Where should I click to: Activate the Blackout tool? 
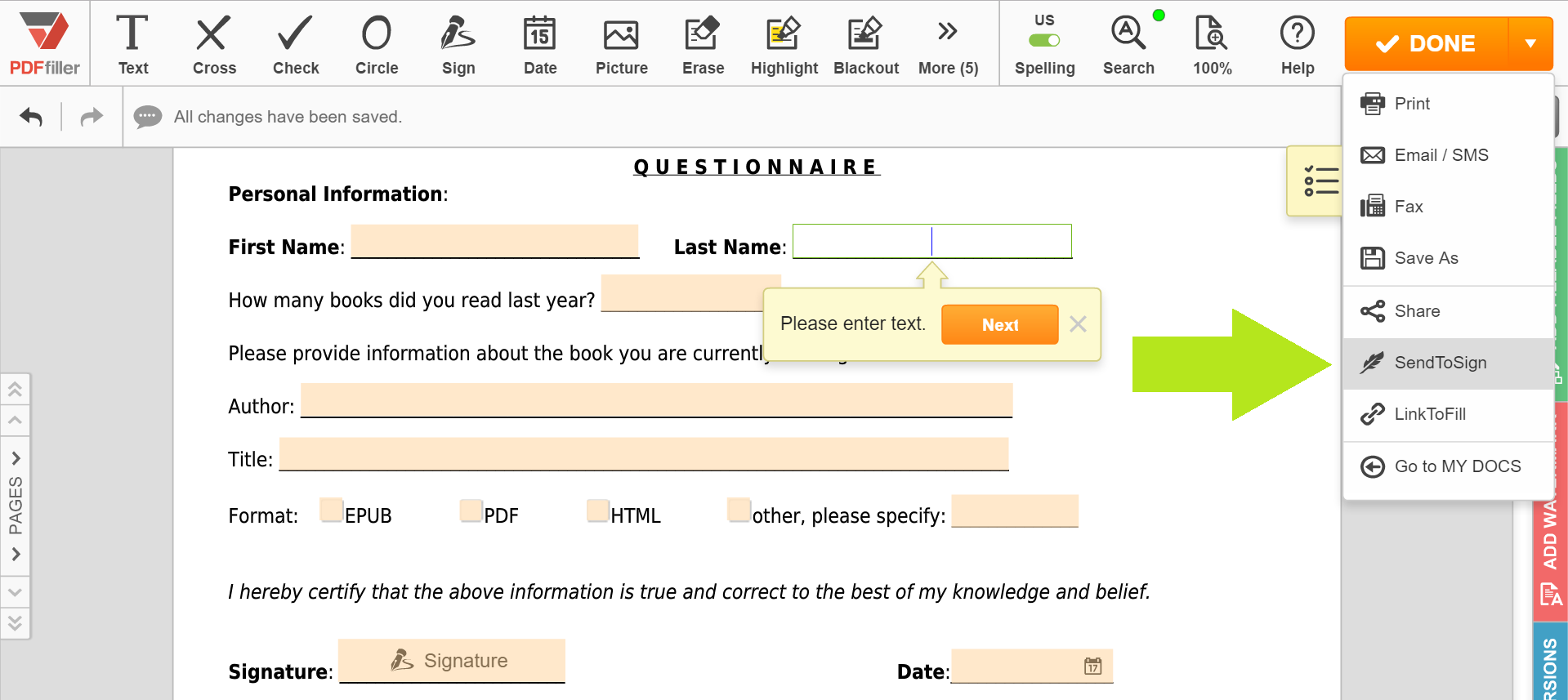(x=866, y=44)
